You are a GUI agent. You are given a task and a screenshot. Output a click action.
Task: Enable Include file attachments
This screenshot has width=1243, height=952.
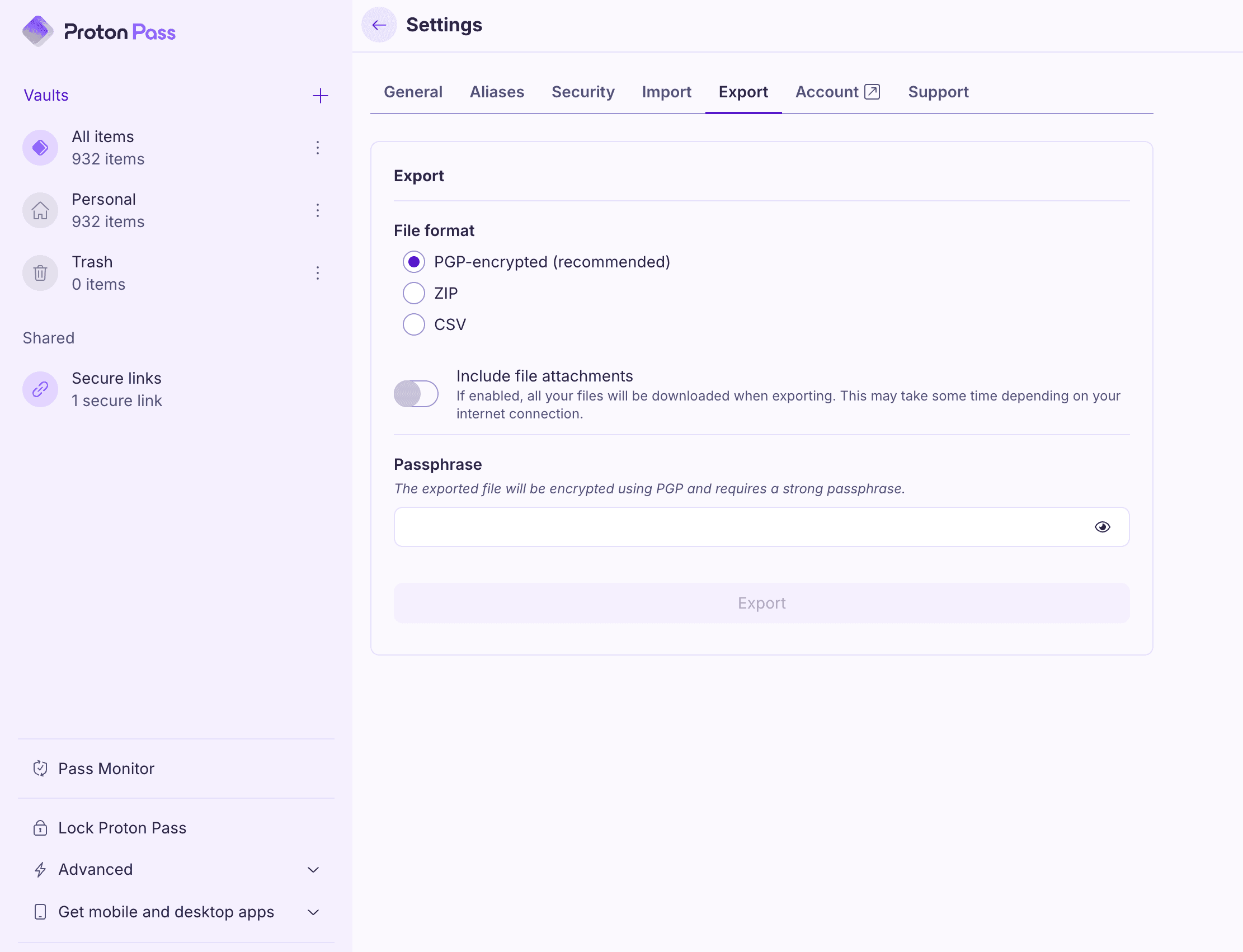pos(416,393)
